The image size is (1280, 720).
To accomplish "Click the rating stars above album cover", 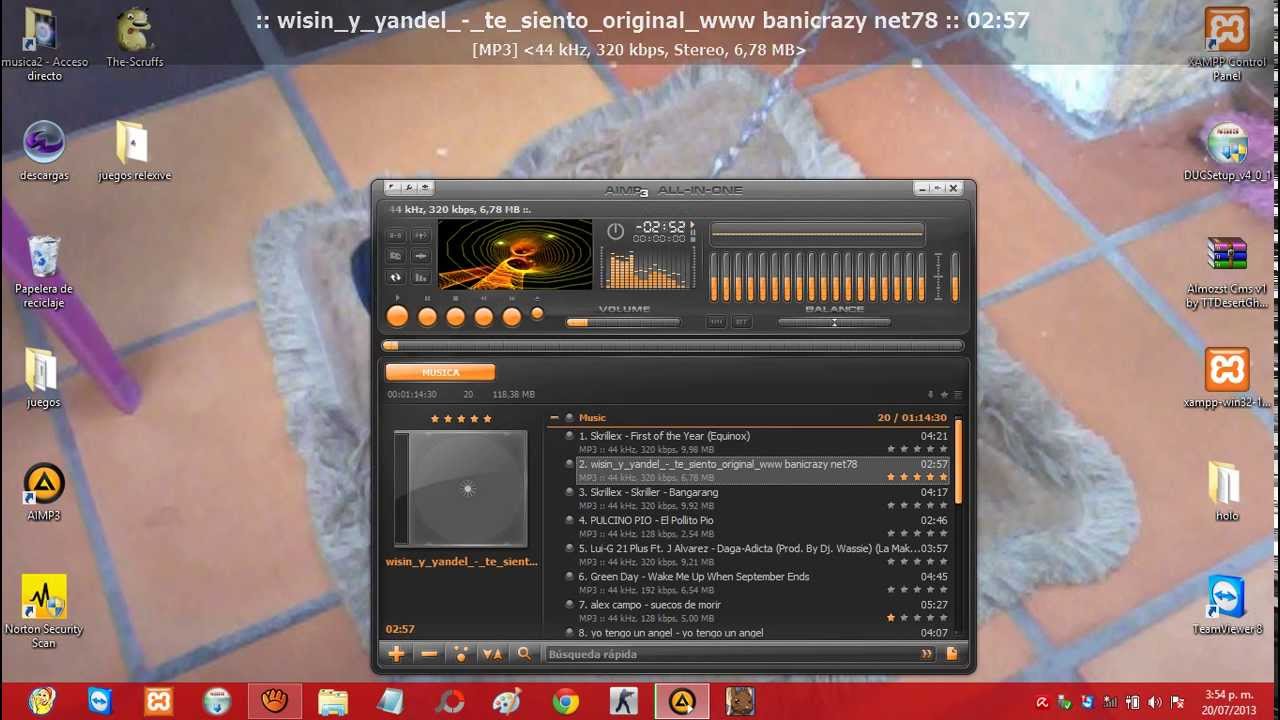I will pyautogui.click(x=461, y=418).
